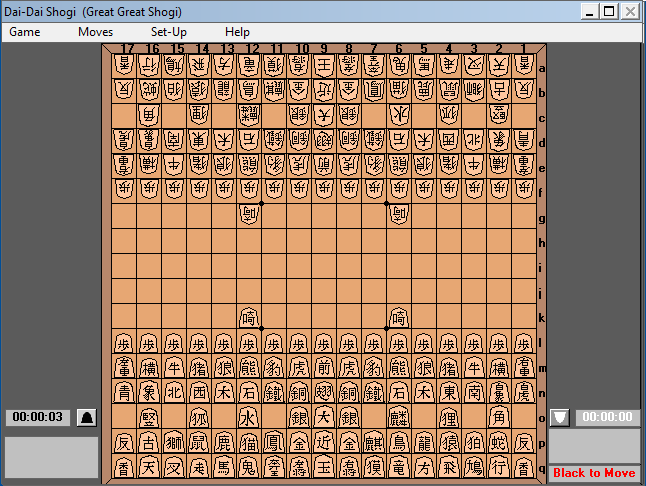This screenshot has height=486, width=646.
Task: Select Black's wolf 狼 on square 13m
Action: pos(224,367)
